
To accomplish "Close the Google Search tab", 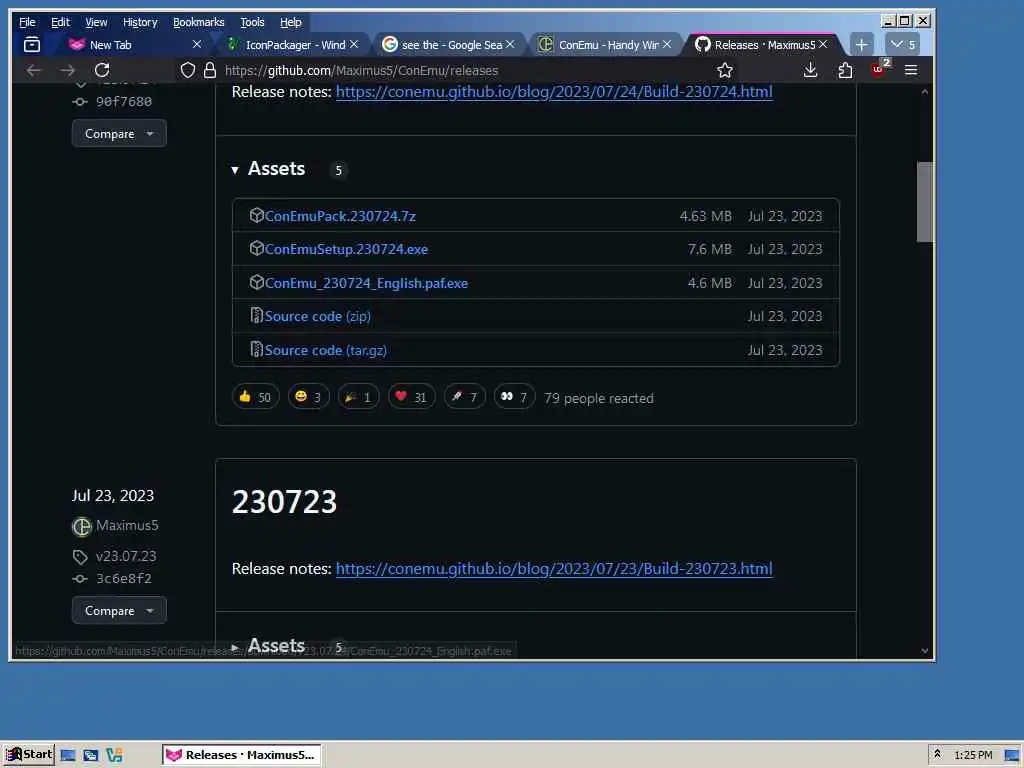I will click(x=510, y=44).
